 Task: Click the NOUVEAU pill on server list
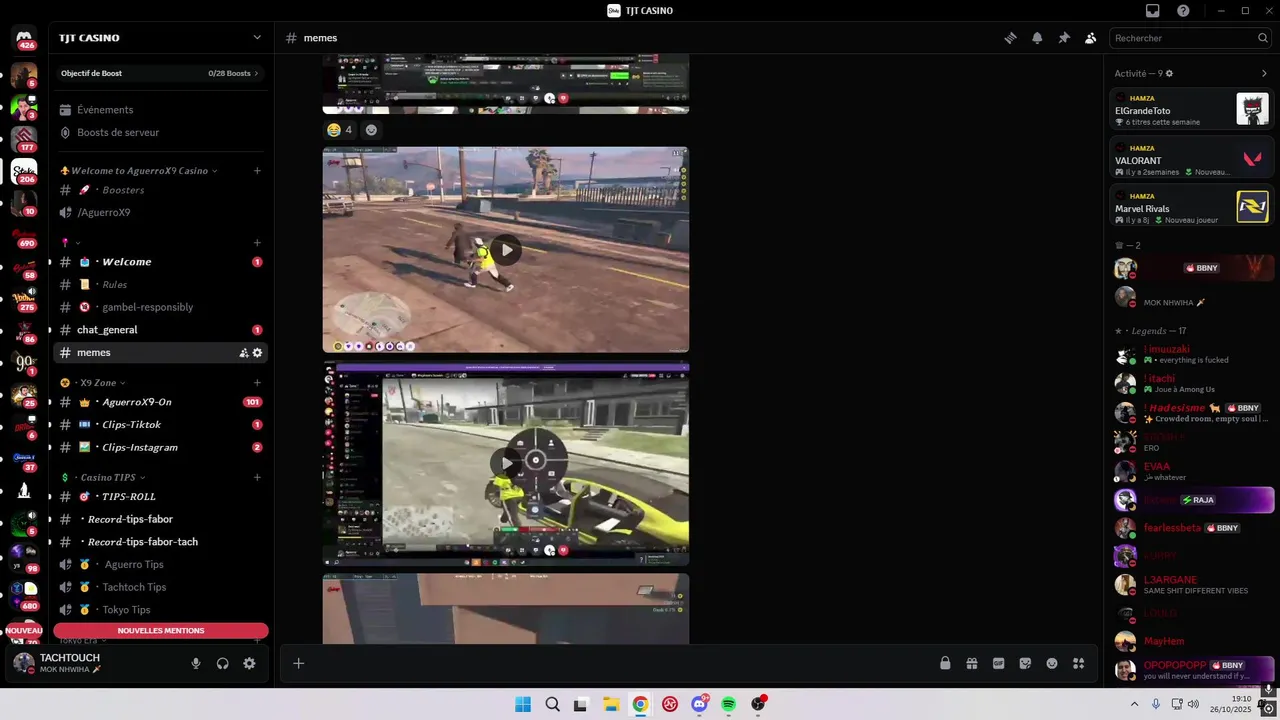[x=23, y=631]
